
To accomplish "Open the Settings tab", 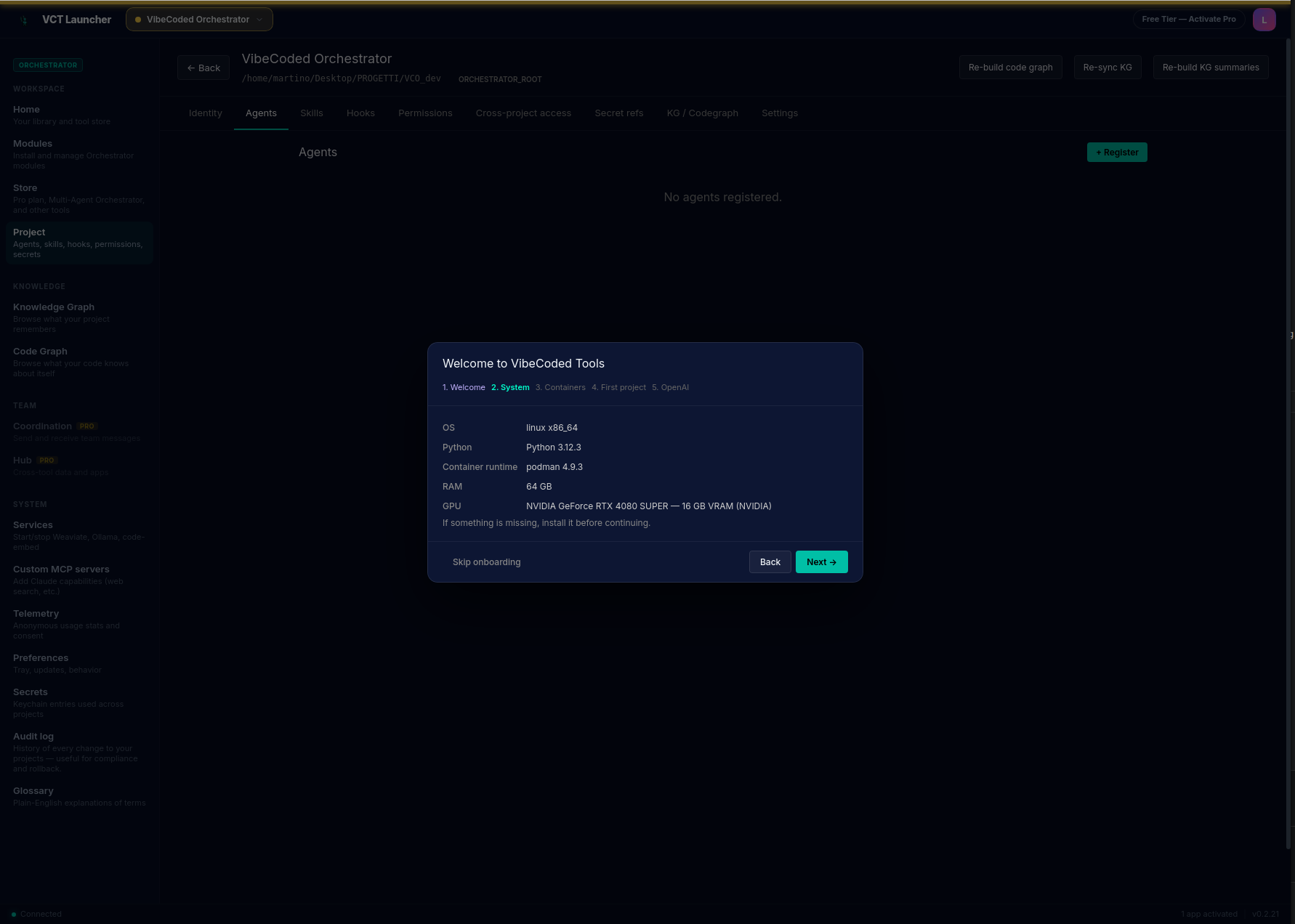I will [780, 113].
